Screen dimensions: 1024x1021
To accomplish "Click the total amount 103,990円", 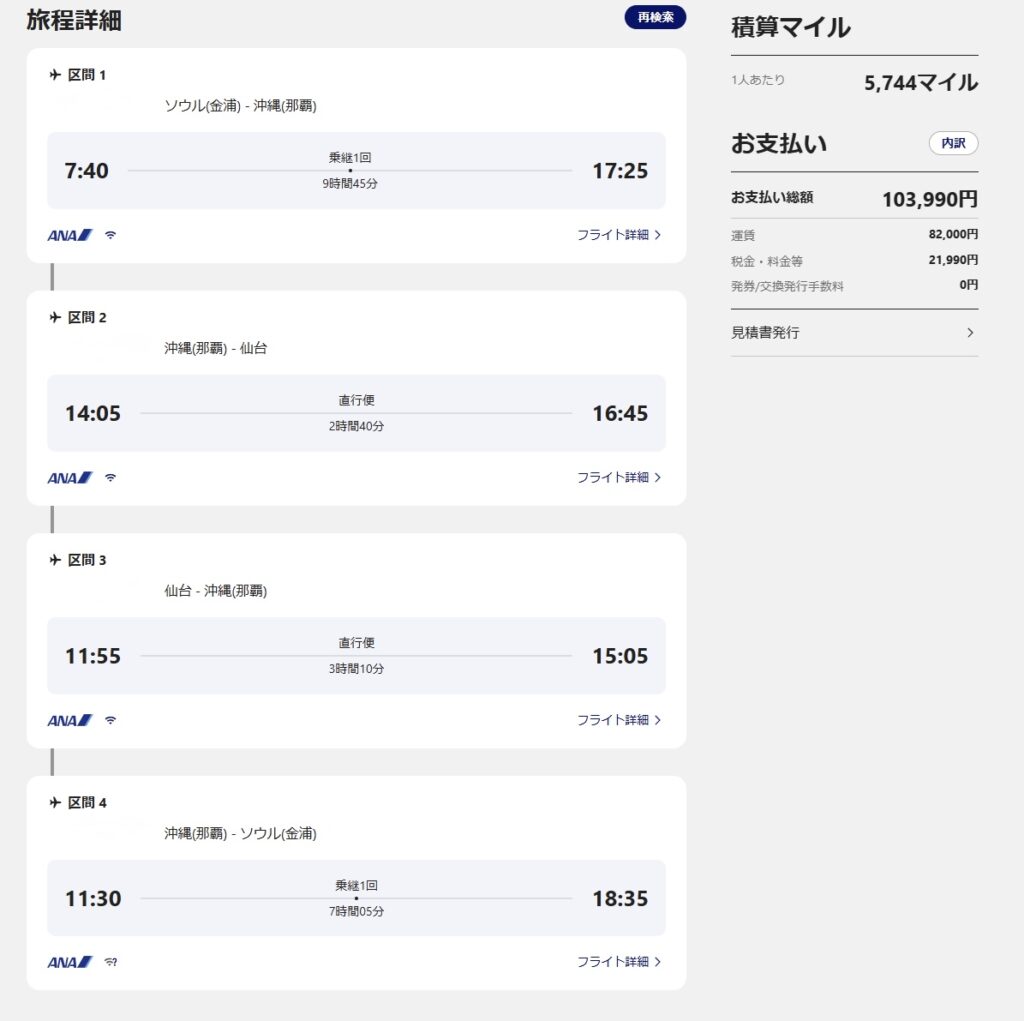I will point(930,199).
